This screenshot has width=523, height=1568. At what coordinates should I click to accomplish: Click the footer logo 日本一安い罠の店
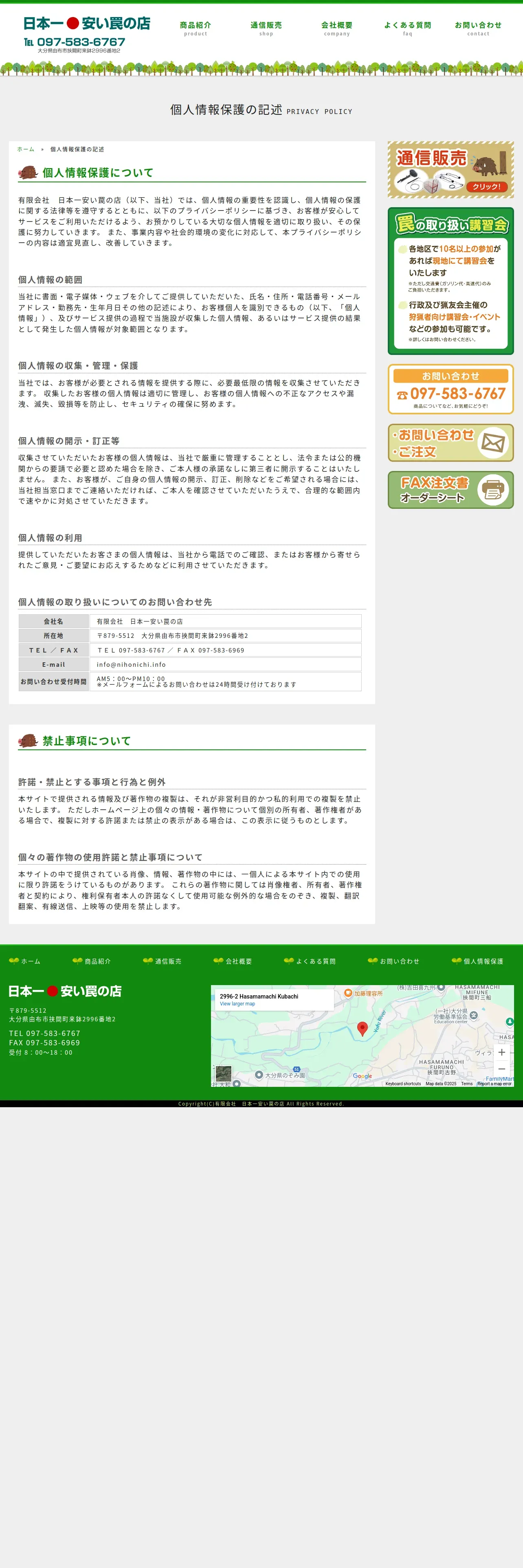click(64, 991)
